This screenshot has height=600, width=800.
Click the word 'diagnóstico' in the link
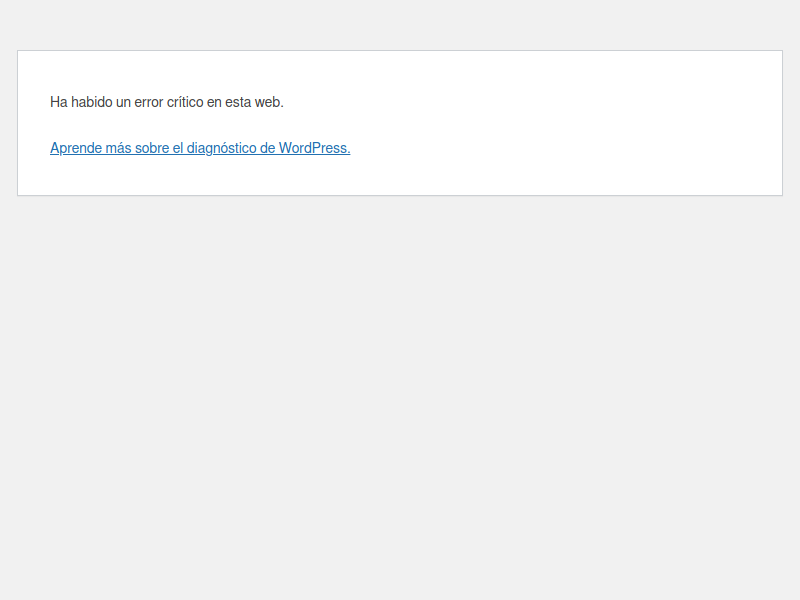221,148
